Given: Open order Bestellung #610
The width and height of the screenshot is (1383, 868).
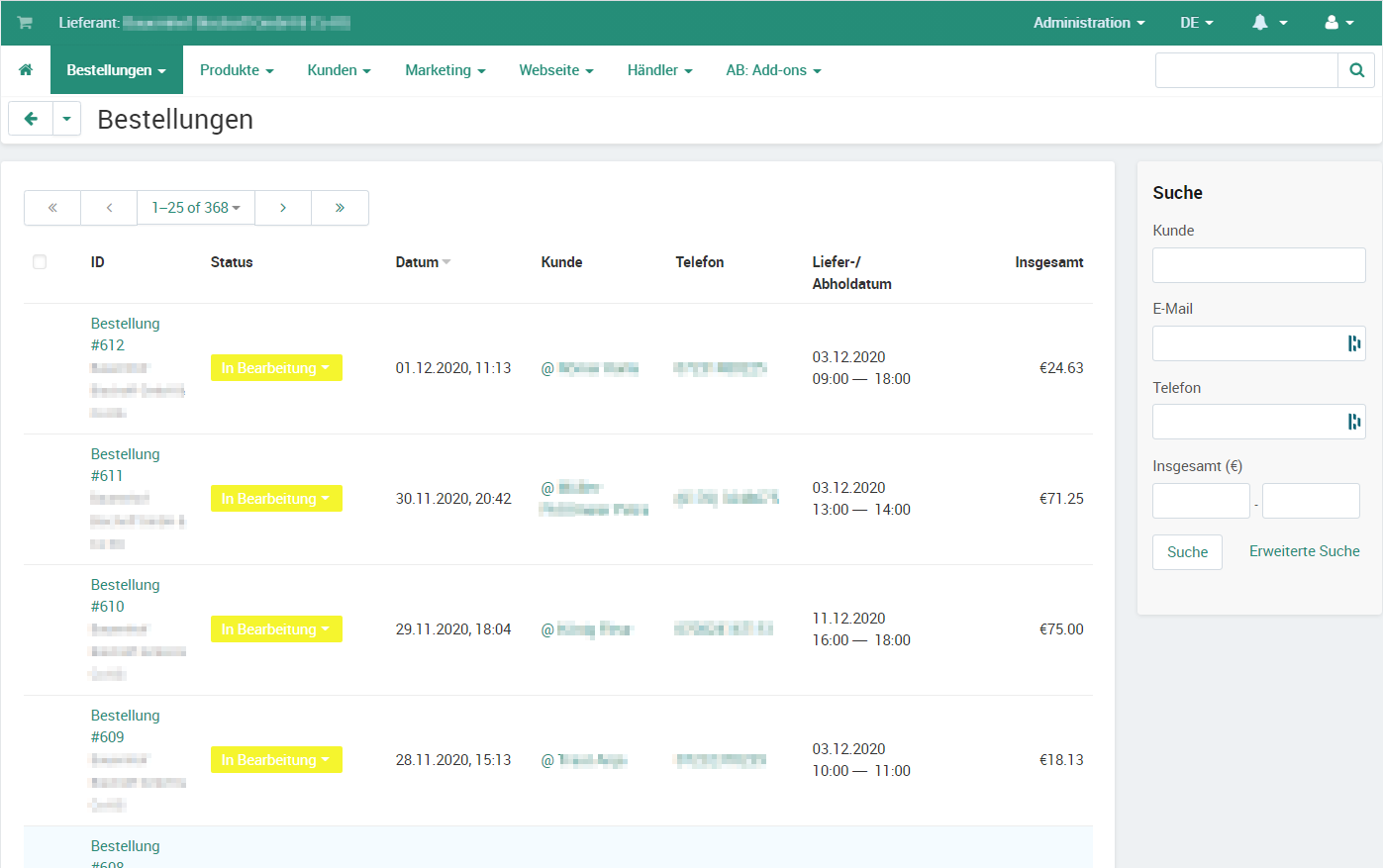Looking at the screenshot, I should click(125, 596).
